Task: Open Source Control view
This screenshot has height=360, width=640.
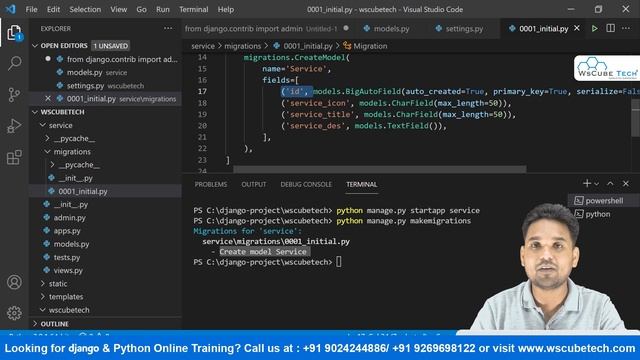Action: click(x=14, y=95)
